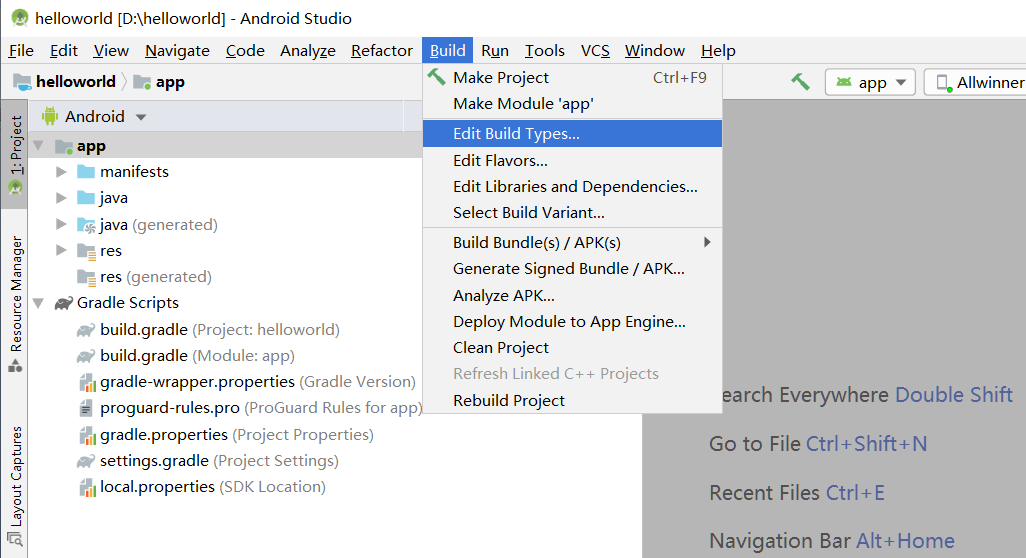Open the Tools menu

point(544,50)
